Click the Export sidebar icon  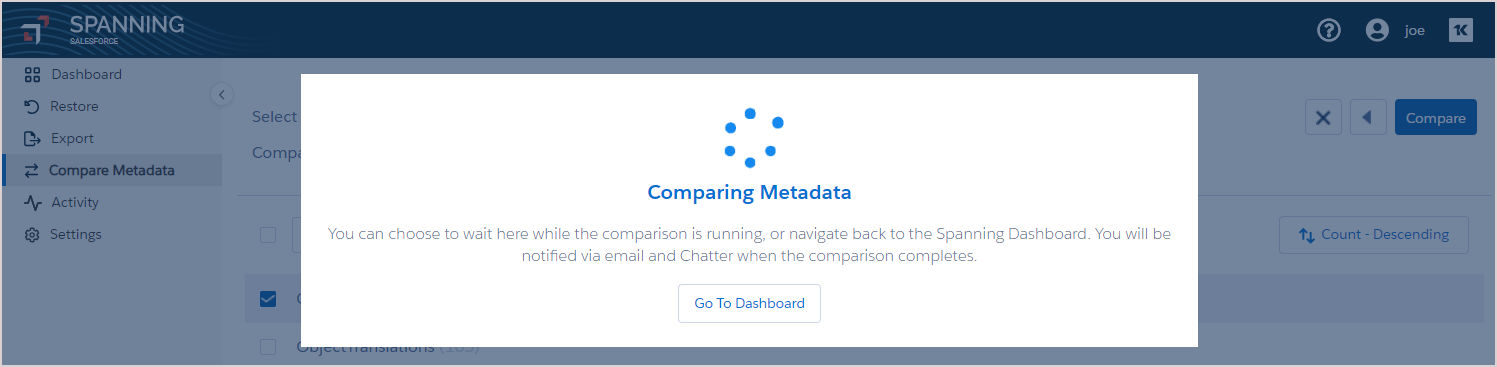pos(32,138)
